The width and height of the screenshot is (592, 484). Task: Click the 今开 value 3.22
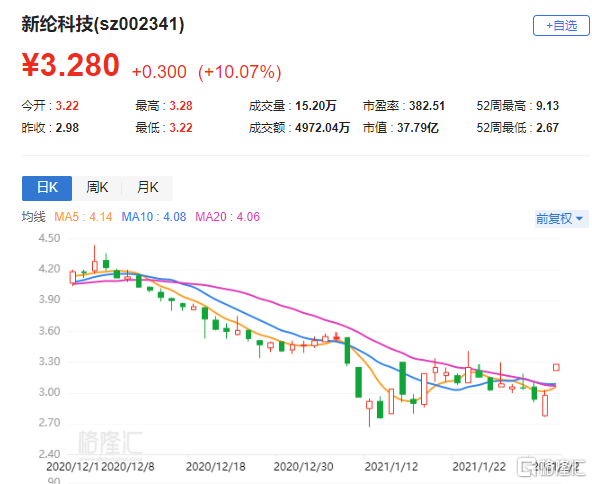67,106
